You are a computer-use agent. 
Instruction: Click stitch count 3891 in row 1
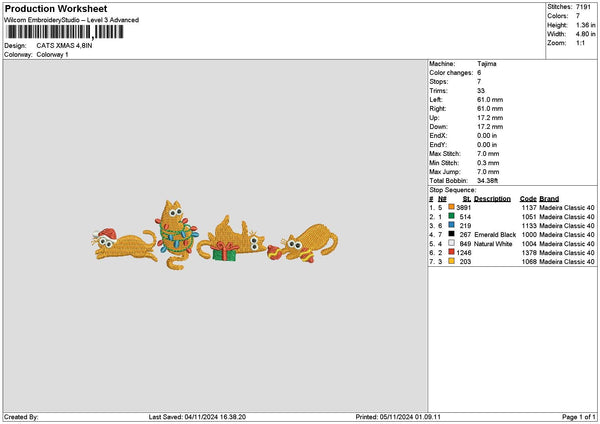pos(464,208)
